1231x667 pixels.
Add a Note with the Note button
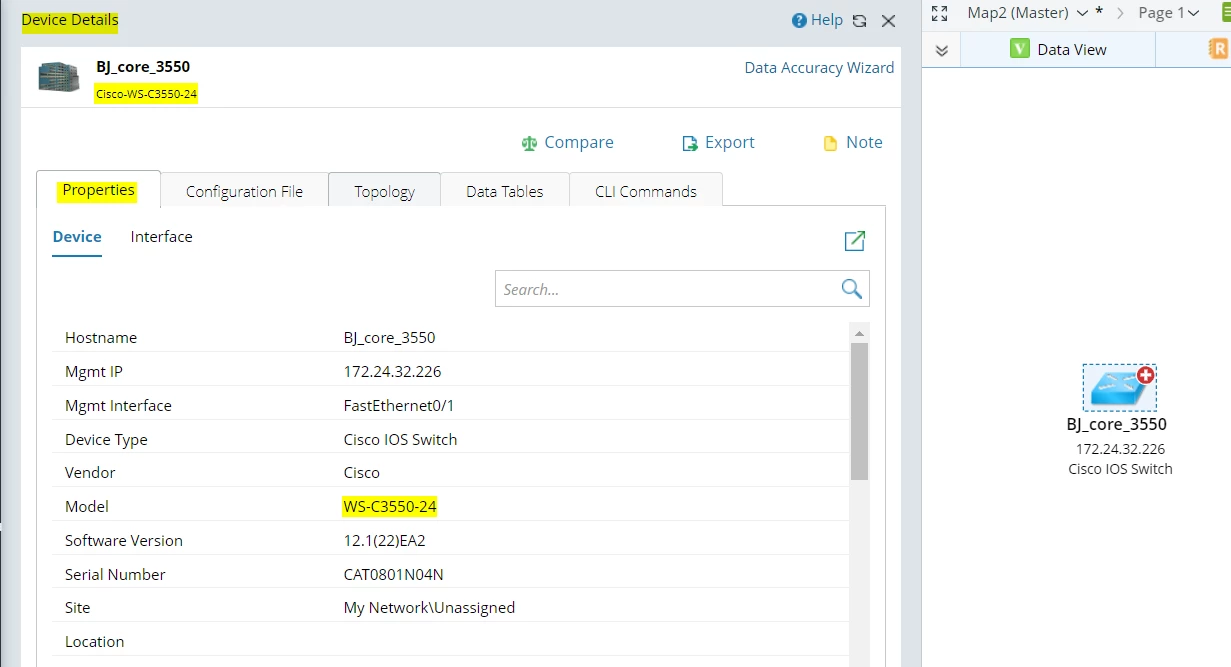pos(852,143)
